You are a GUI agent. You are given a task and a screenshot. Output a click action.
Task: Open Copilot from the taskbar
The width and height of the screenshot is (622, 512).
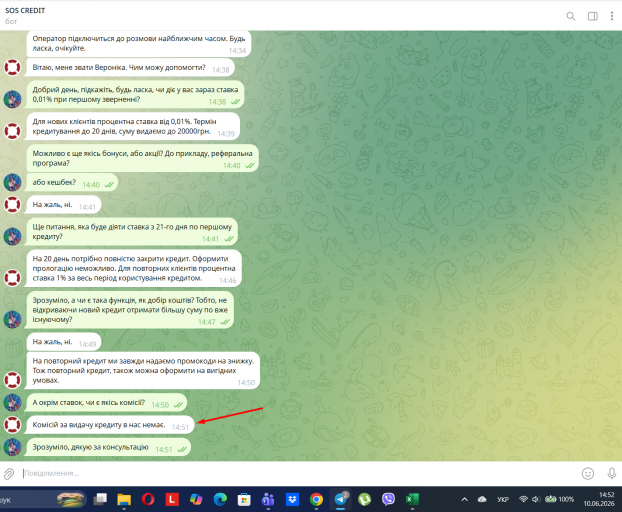[x=196, y=499]
